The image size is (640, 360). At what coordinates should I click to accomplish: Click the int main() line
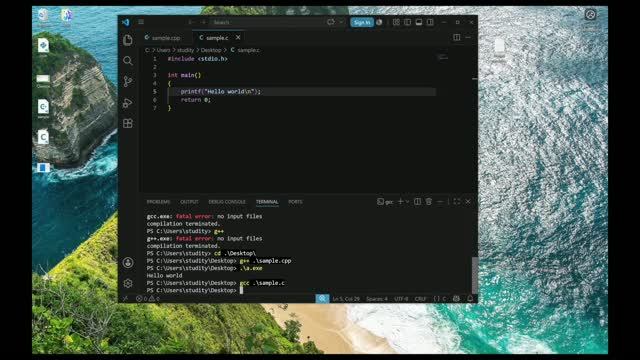(x=184, y=75)
